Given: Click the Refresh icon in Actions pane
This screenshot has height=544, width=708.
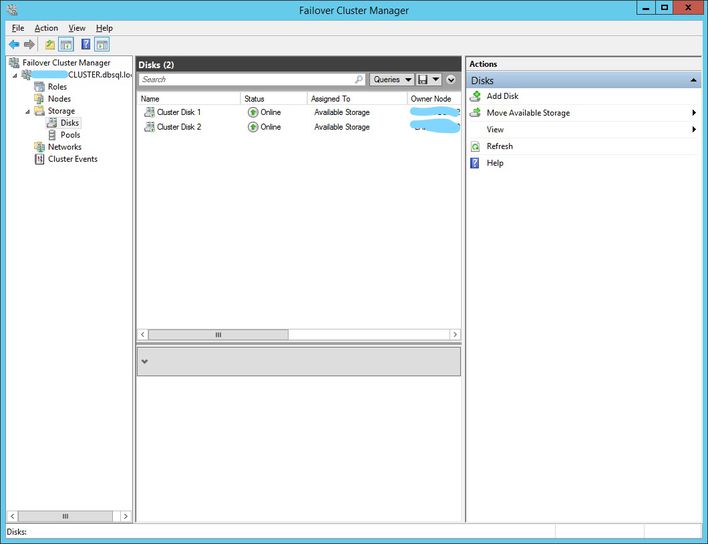Looking at the screenshot, I should pyautogui.click(x=475, y=146).
